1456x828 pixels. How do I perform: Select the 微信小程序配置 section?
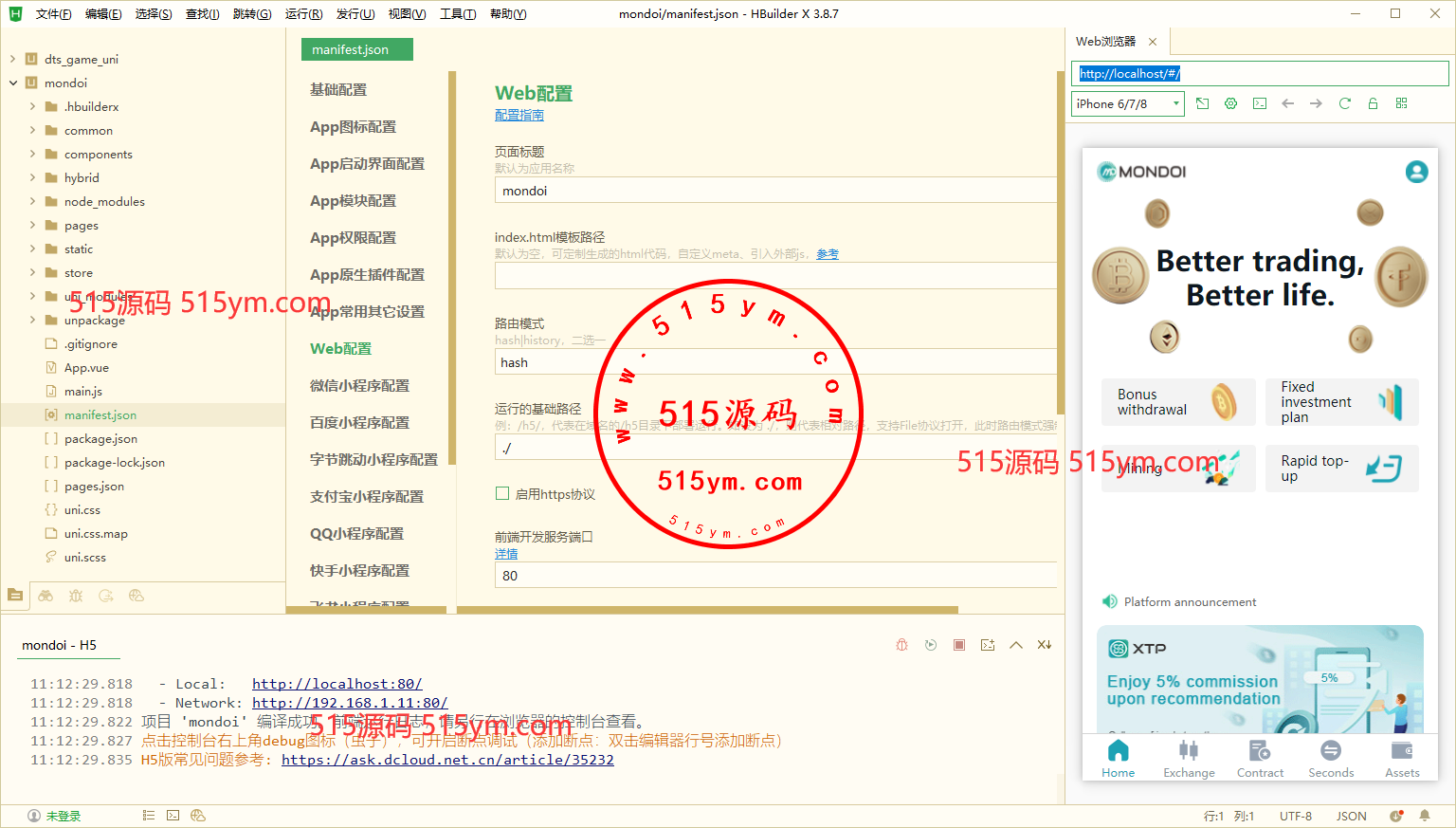coord(359,385)
